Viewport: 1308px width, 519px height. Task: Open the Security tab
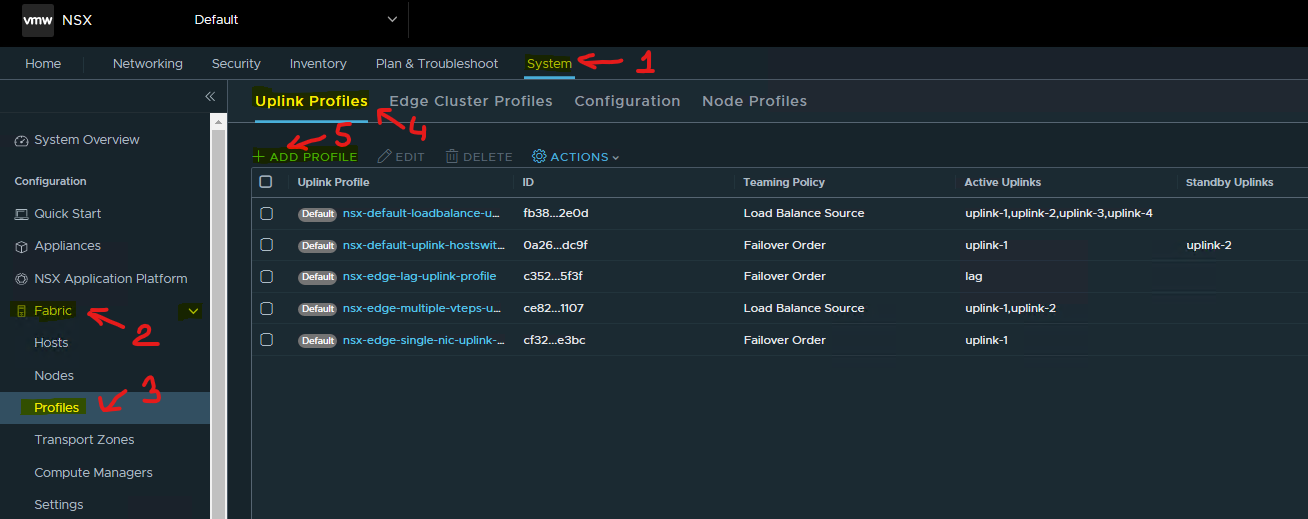pos(236,64)
